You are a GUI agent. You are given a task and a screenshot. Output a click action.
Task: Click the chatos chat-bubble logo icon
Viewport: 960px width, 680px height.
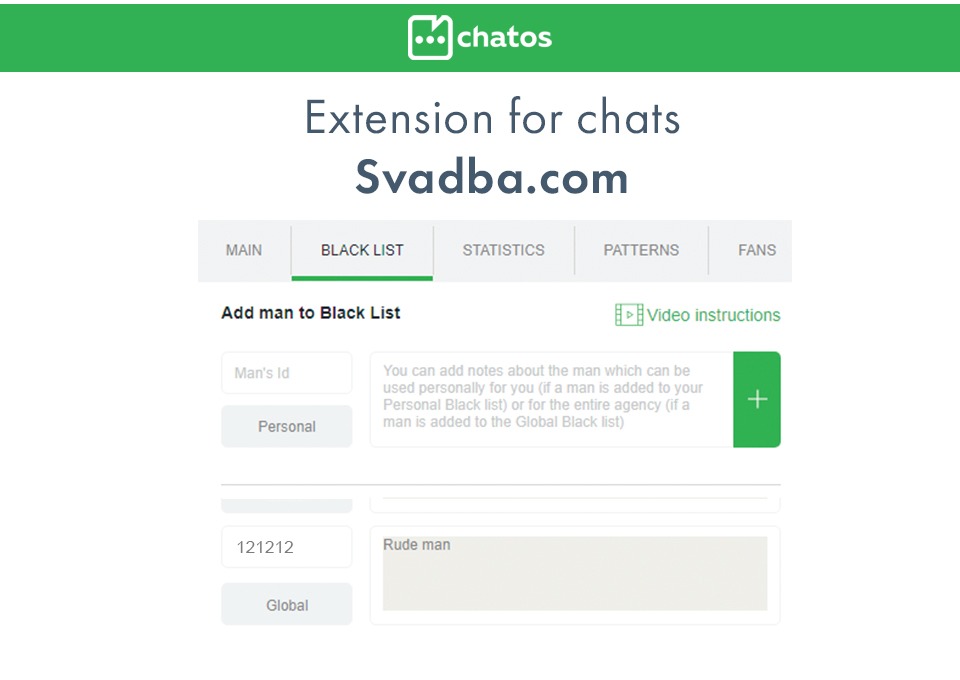click(430, 37)
